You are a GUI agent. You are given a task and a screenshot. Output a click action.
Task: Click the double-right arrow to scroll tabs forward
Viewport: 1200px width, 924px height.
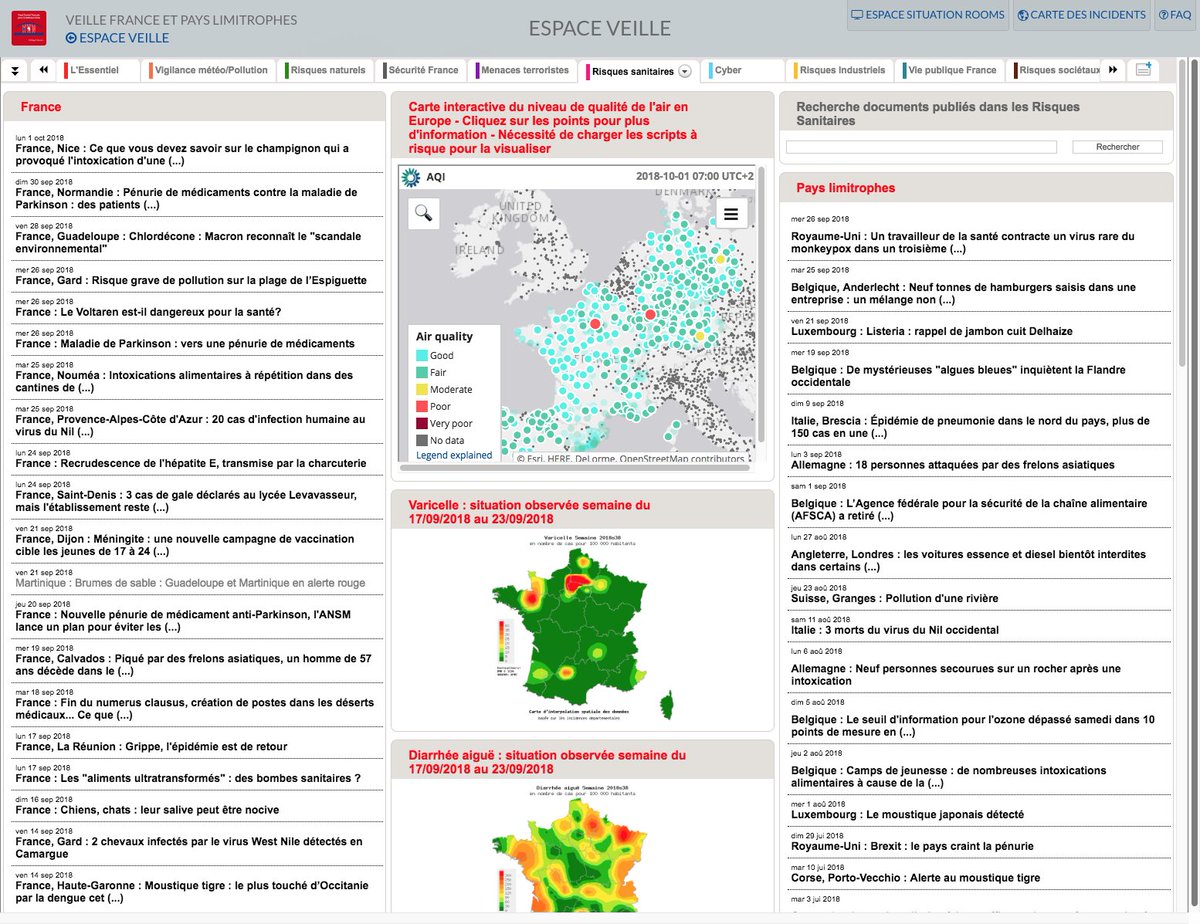coord(1112,71)
